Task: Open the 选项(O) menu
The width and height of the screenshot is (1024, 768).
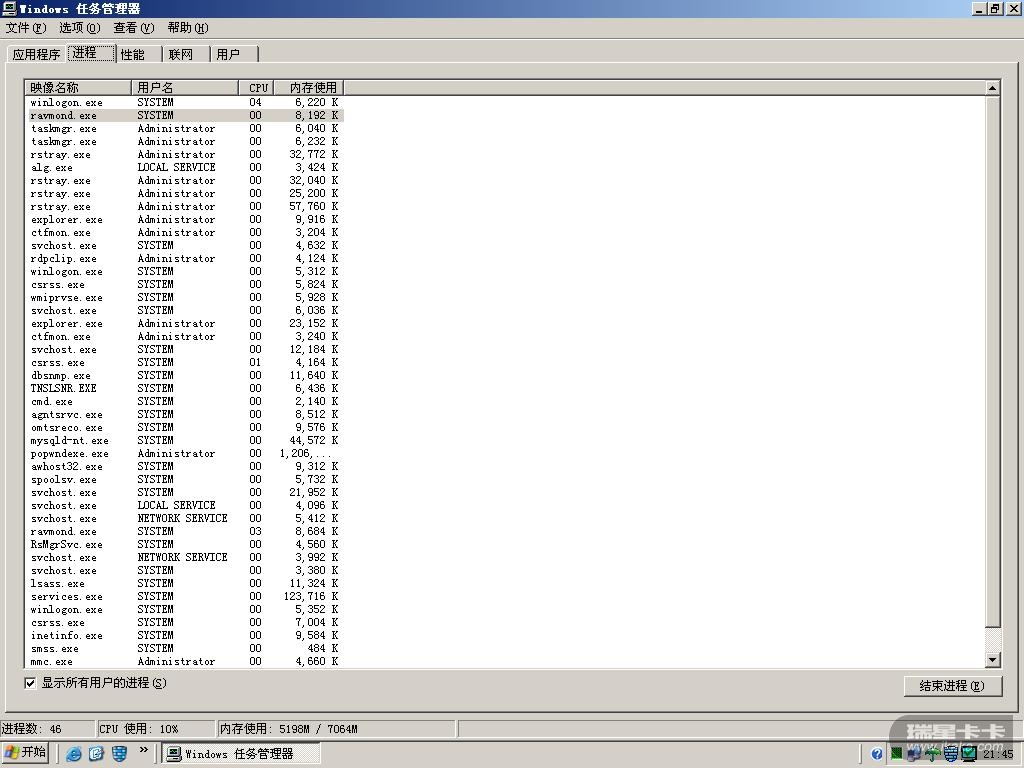Action: pyautogui.click(x=80, y=27)
